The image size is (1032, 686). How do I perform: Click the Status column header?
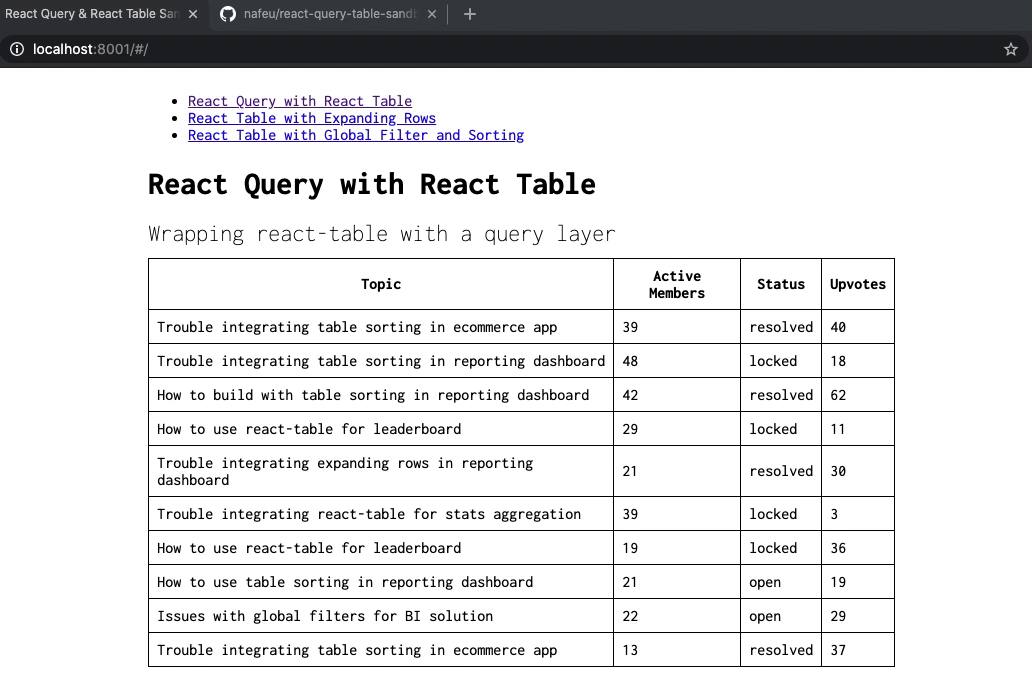pyautogui.click(x=781, y=284)
